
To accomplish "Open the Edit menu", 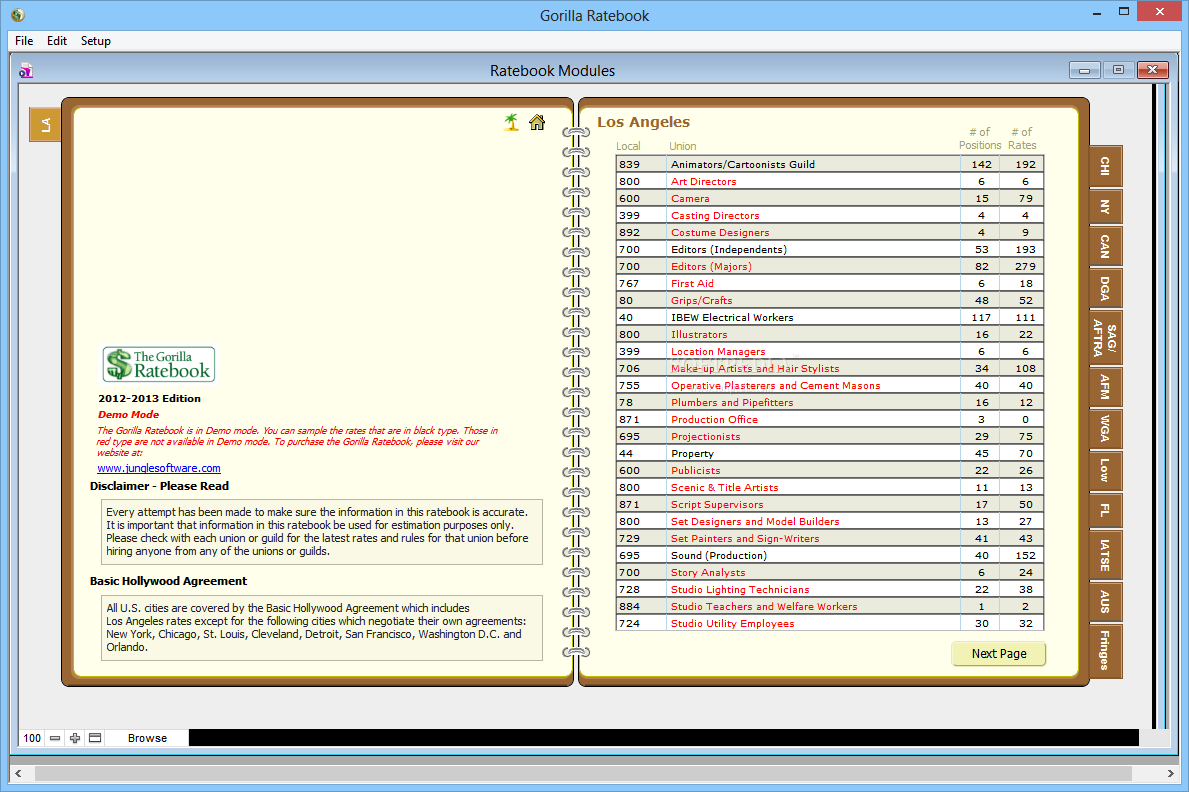I will (57, 41).
